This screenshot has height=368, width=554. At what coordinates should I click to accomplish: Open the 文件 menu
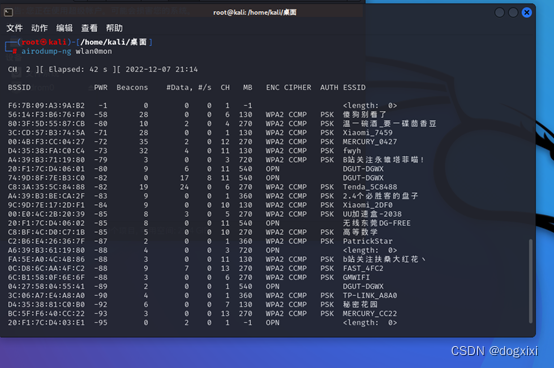[14, 28]
